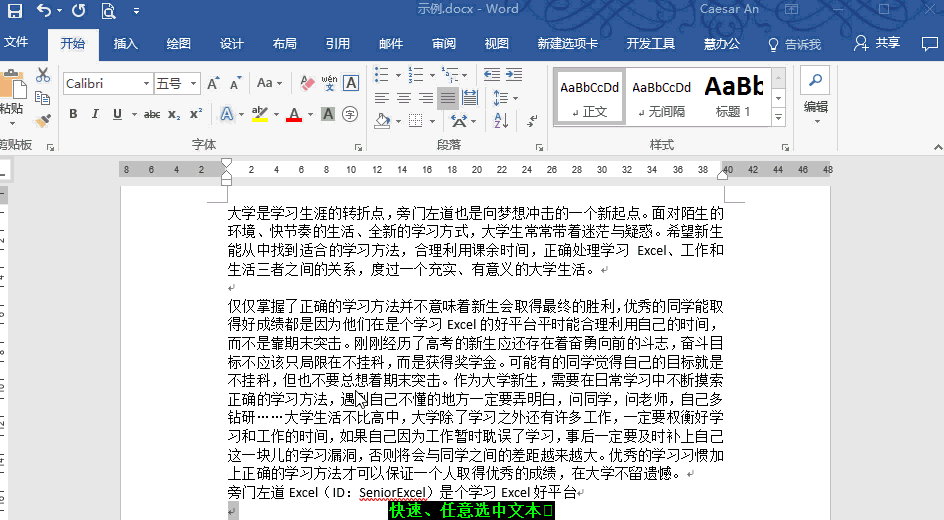Viewport: 944px width, 520px height.
Task: Apply distributed alignment
Action: click(x=470, y=98)
